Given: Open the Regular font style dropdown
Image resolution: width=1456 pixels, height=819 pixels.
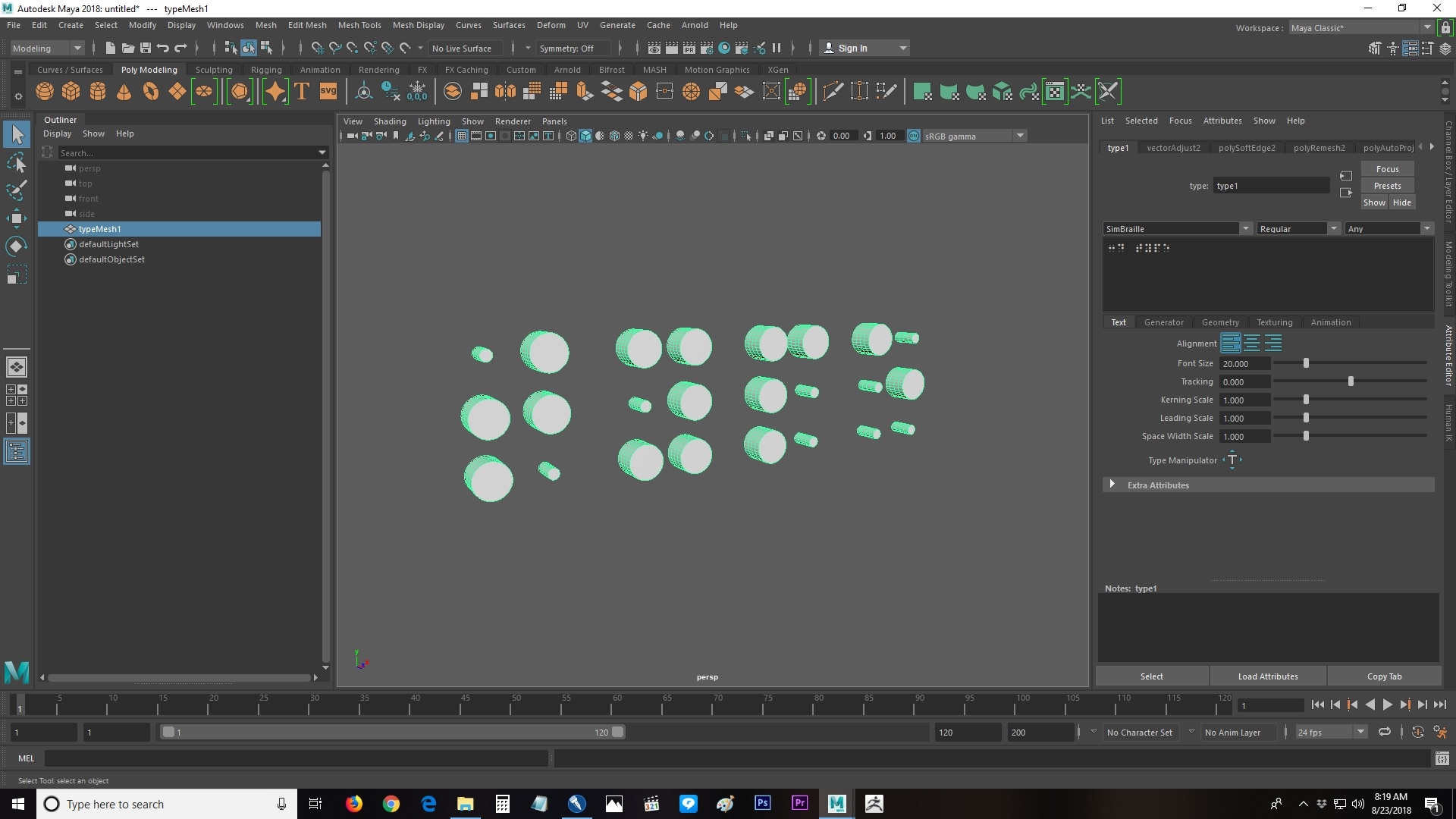Looking at the screenshot, I should point(1298,228).
